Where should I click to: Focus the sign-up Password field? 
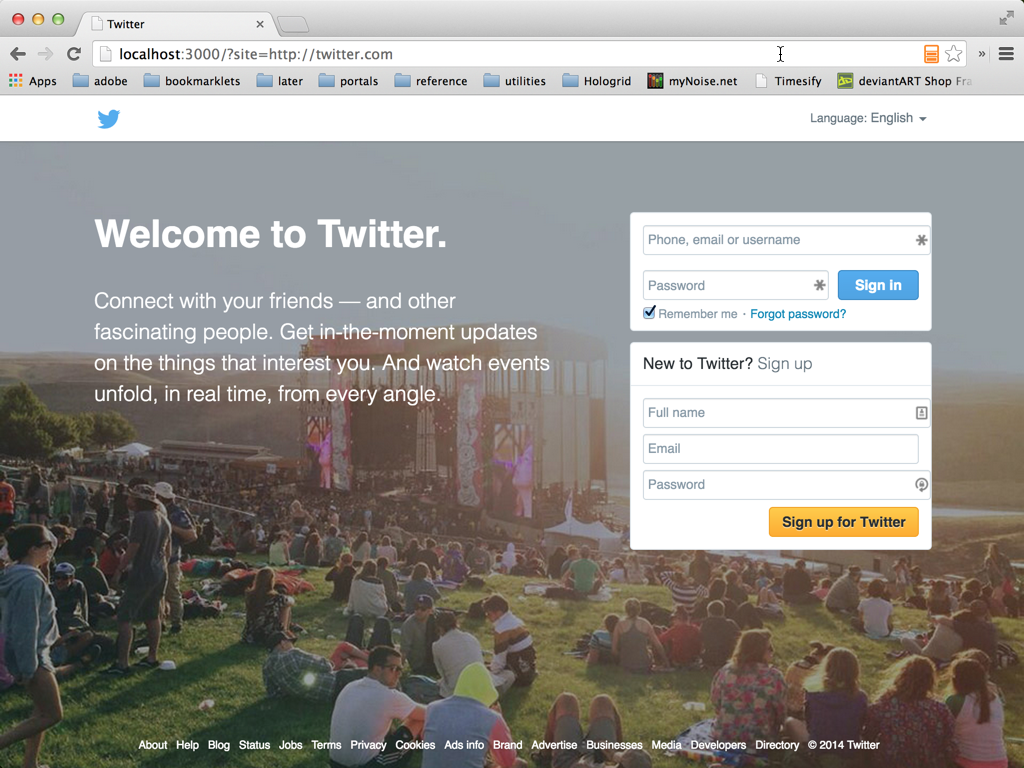click(x=786, y=485)
